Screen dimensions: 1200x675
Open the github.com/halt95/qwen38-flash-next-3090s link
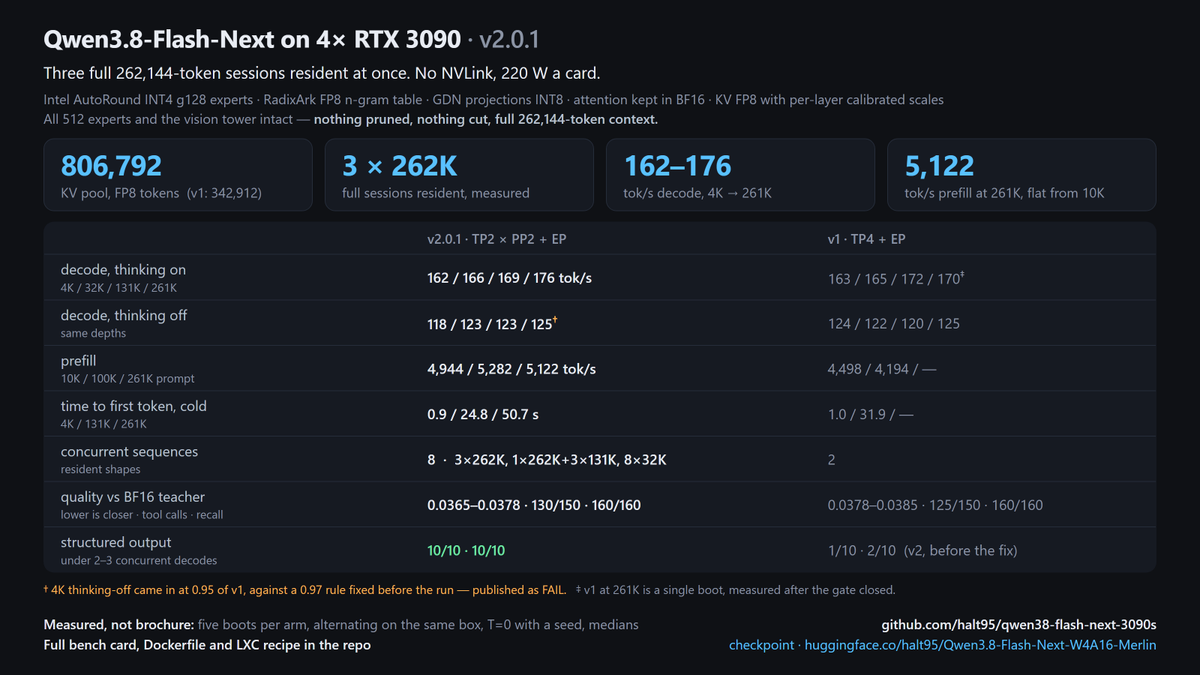[1018, 624]
